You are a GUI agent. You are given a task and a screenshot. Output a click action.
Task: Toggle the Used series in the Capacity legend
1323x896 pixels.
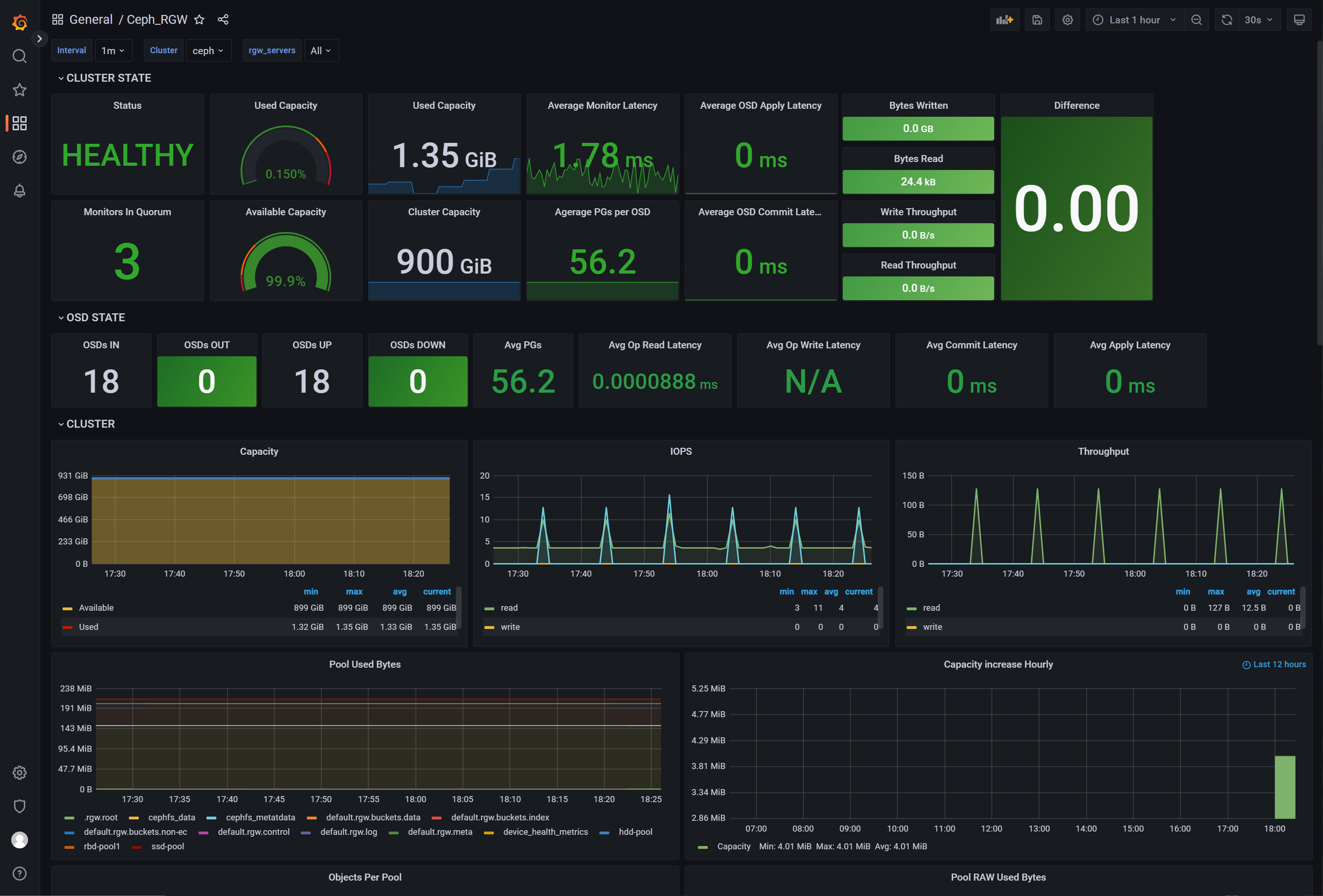[88, 627]
